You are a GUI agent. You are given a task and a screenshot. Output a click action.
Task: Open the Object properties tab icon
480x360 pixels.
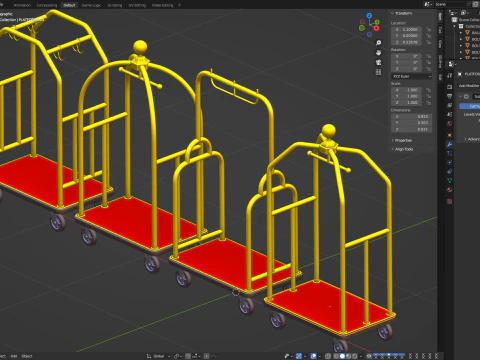click(x=449, y=135)
